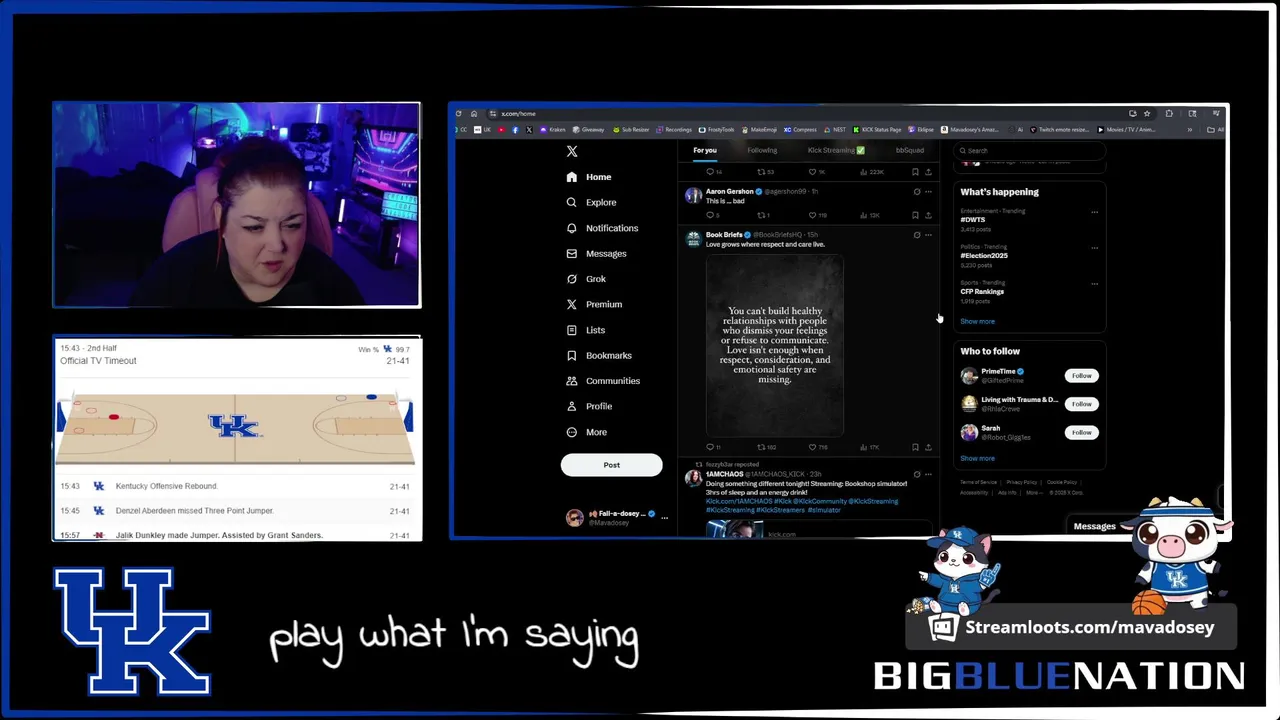The image size is (1280, 720).
Task: Switch to the bbSquad tab
Action: (909, 150)
